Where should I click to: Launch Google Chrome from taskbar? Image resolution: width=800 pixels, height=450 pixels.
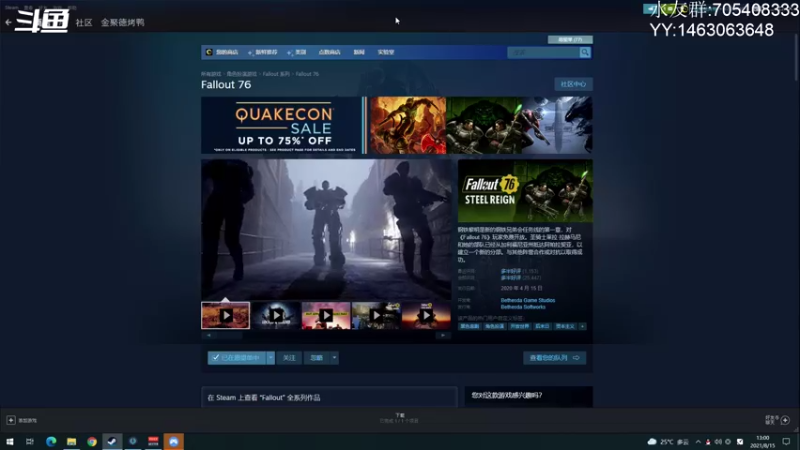[92, 442]
